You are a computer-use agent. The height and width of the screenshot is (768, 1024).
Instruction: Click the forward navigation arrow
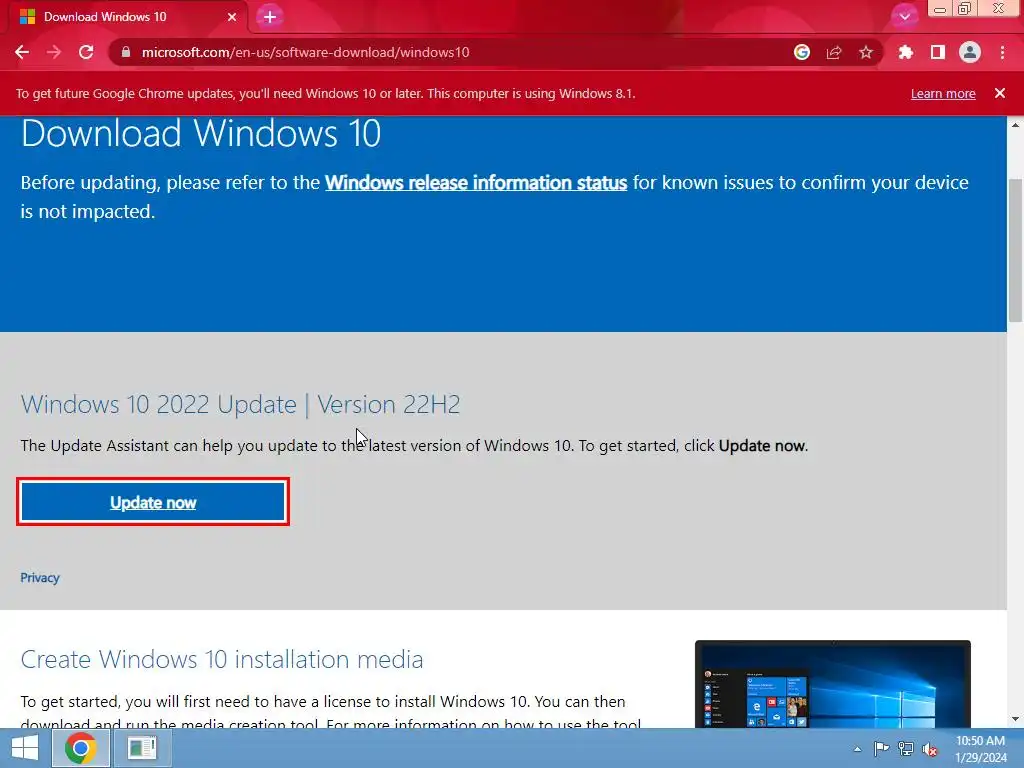click(54, 52)
